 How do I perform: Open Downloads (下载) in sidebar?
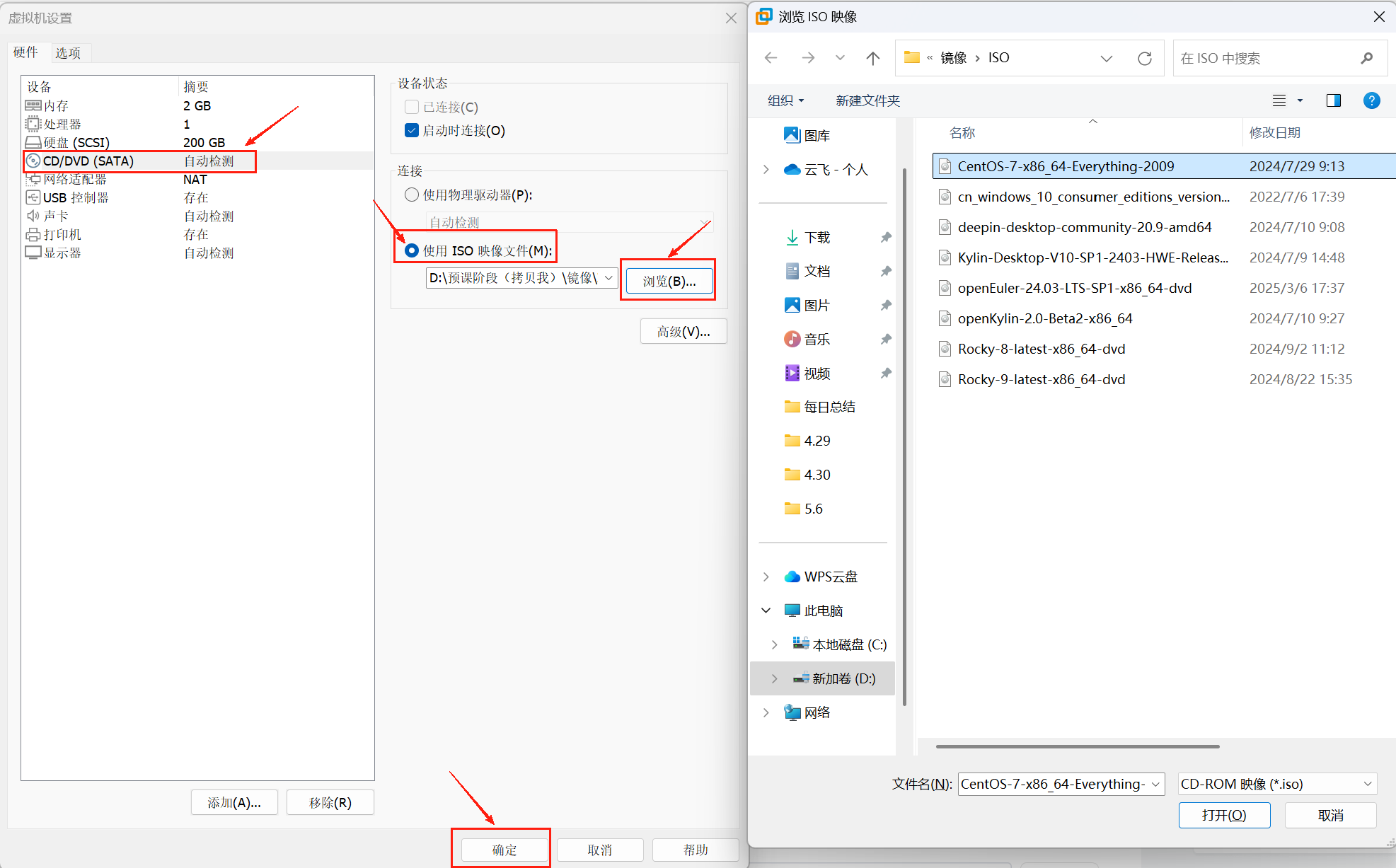(807, 238)
